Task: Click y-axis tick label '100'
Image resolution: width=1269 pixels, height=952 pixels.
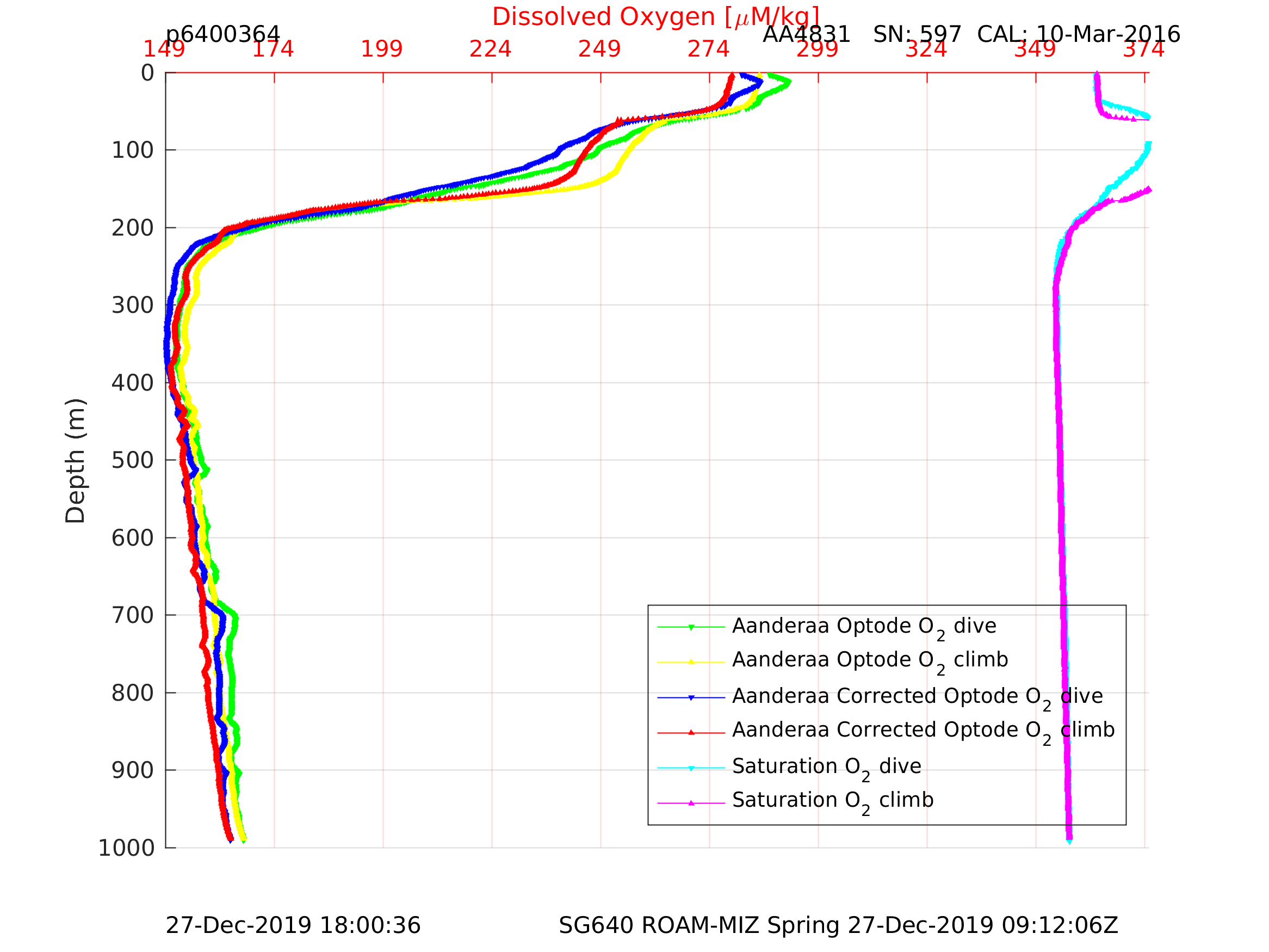Action: pos(133,150)
